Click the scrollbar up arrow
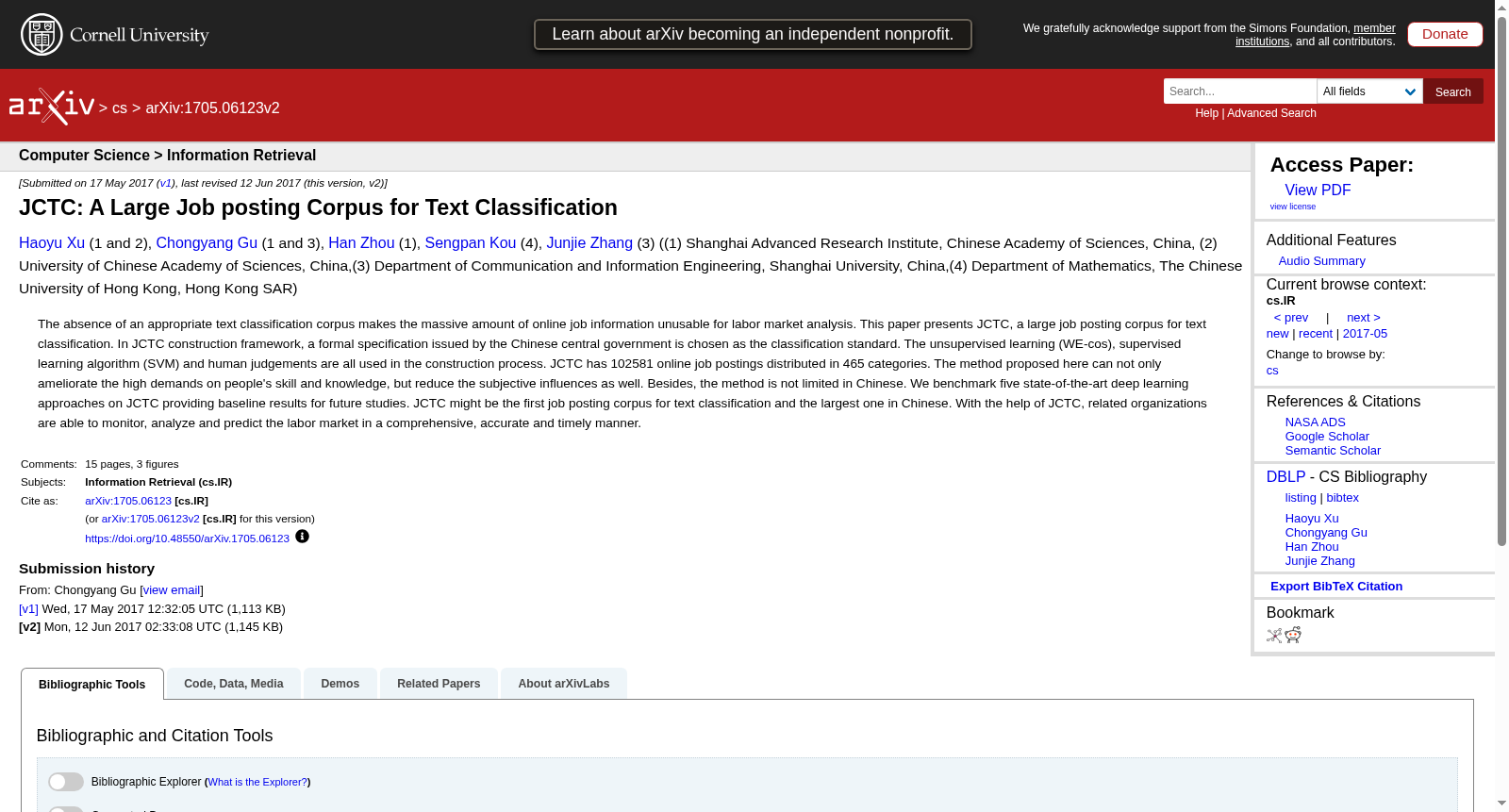This screenshot has height=812, width=1509. click(x=1501, y=8)
